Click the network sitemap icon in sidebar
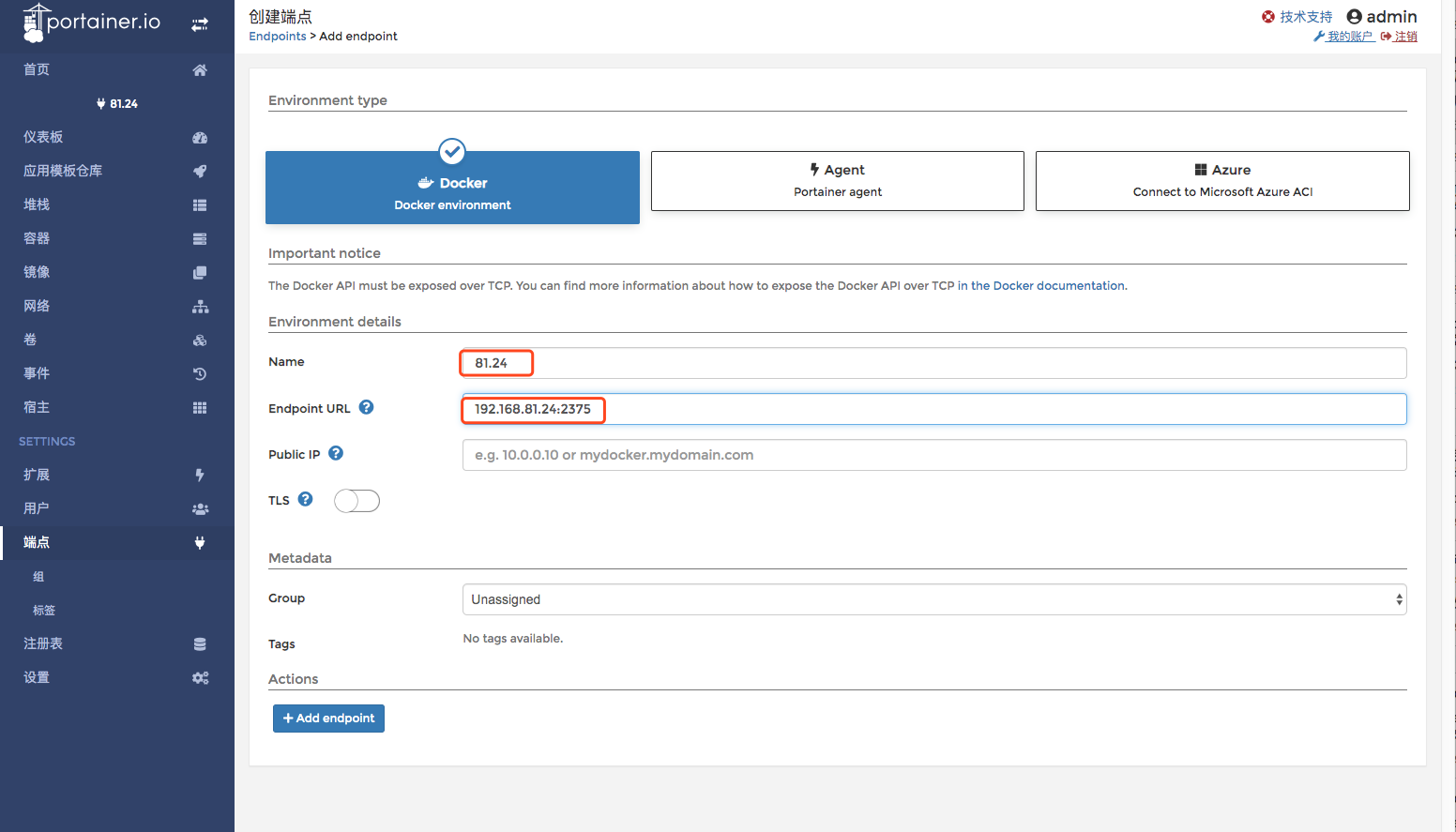The width and height of the screenshot is (1456, 832). [200, 307]
